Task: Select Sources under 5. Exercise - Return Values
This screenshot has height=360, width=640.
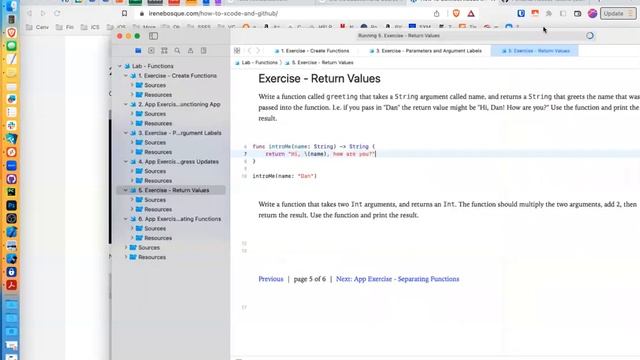Action: click(155, 200)
